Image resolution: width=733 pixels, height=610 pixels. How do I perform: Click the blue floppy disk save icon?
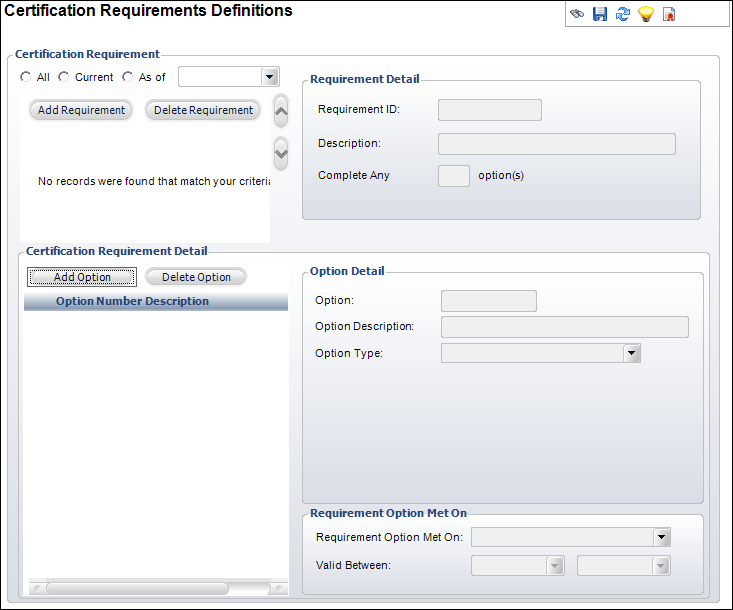600,14
